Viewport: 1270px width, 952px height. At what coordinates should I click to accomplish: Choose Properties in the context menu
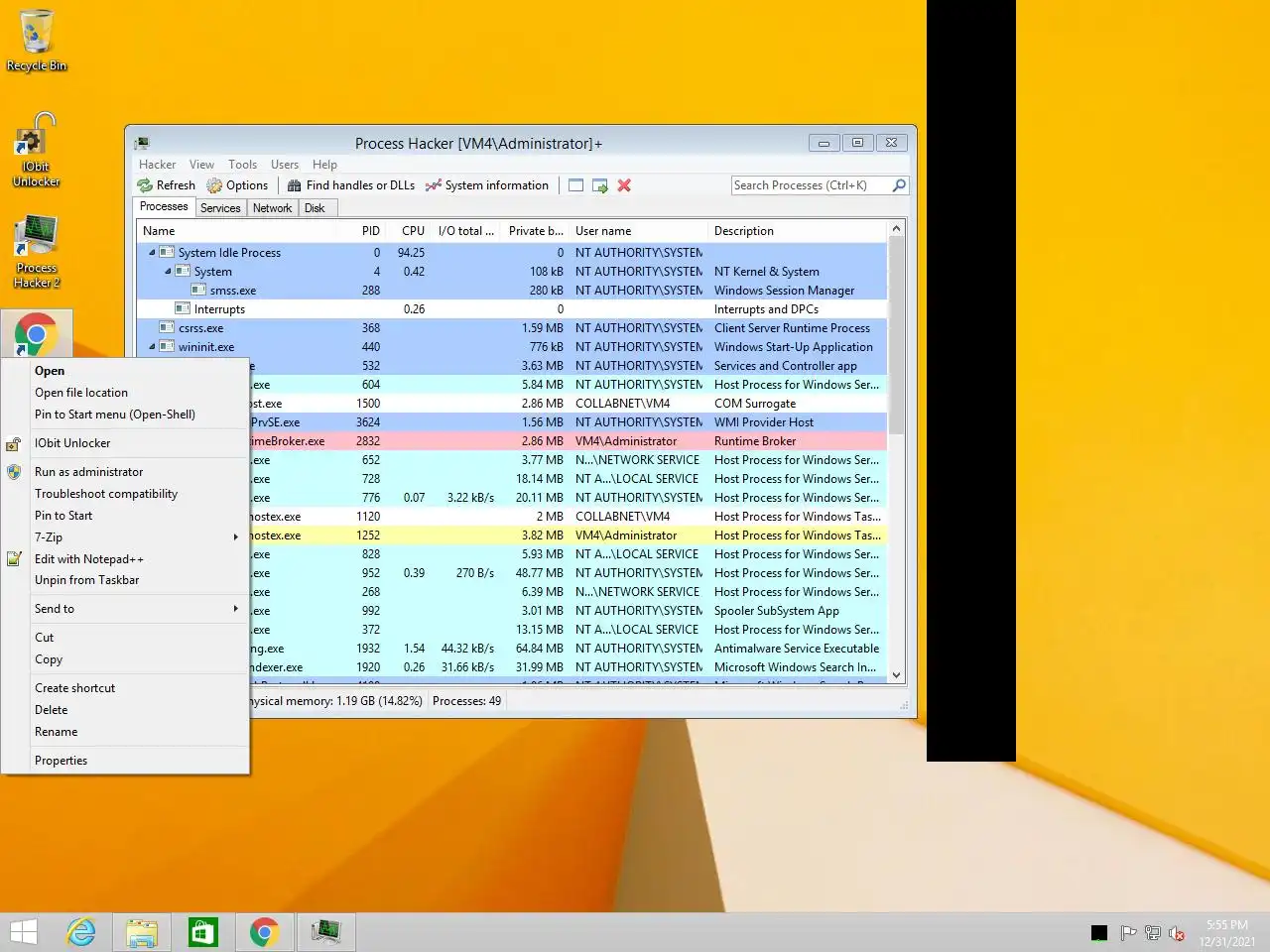click(125, 761)
